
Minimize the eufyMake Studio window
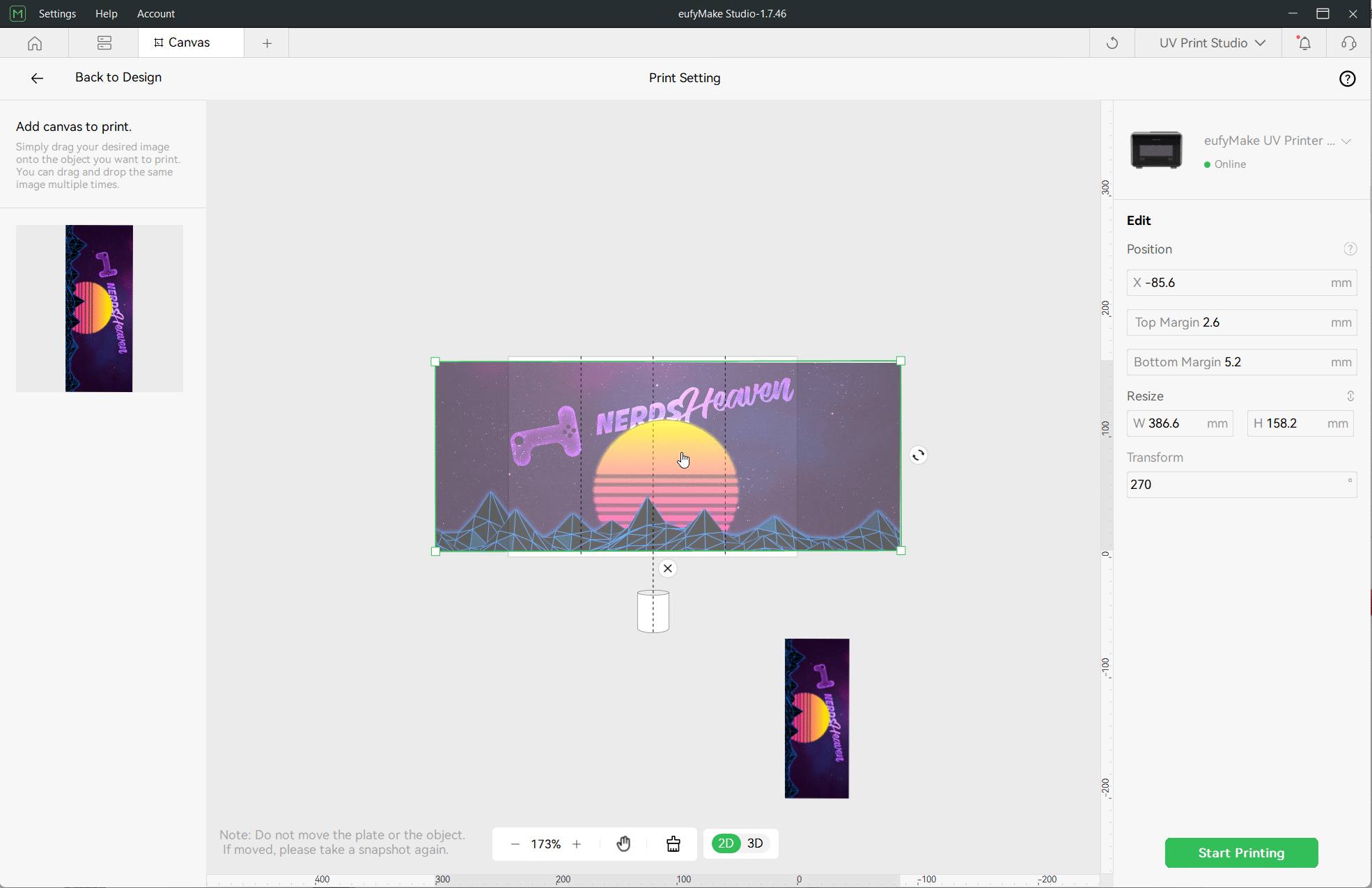[1293, 13]
